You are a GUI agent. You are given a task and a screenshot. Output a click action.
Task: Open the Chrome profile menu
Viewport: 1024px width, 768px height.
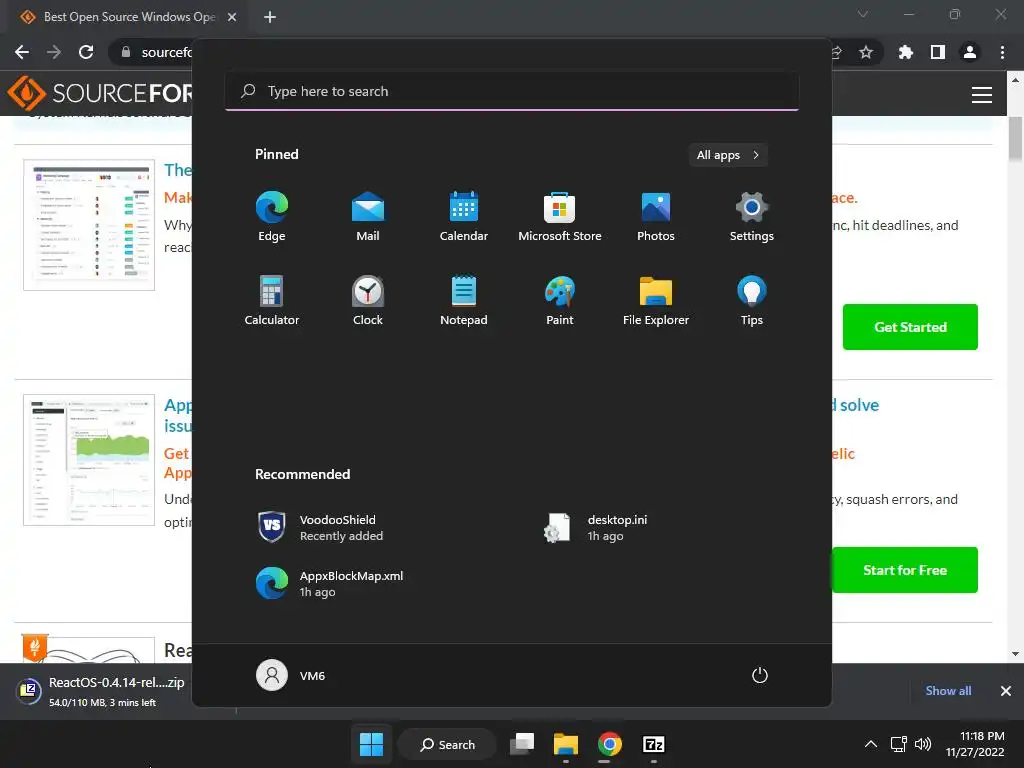tap(970, 52)
